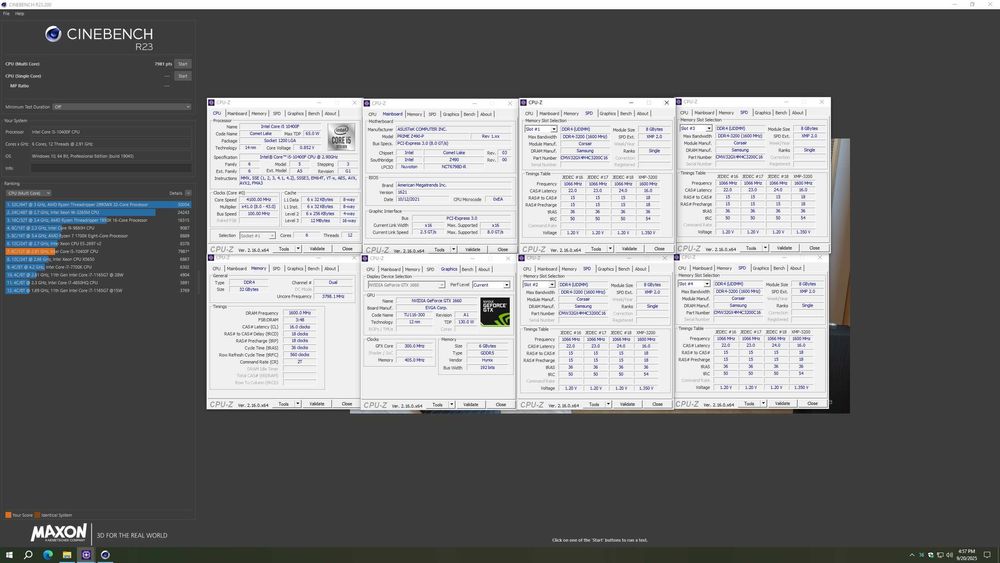The image size is (1000, 563).
Task: Open File Explorer from the taskbar
Action: 67,555
